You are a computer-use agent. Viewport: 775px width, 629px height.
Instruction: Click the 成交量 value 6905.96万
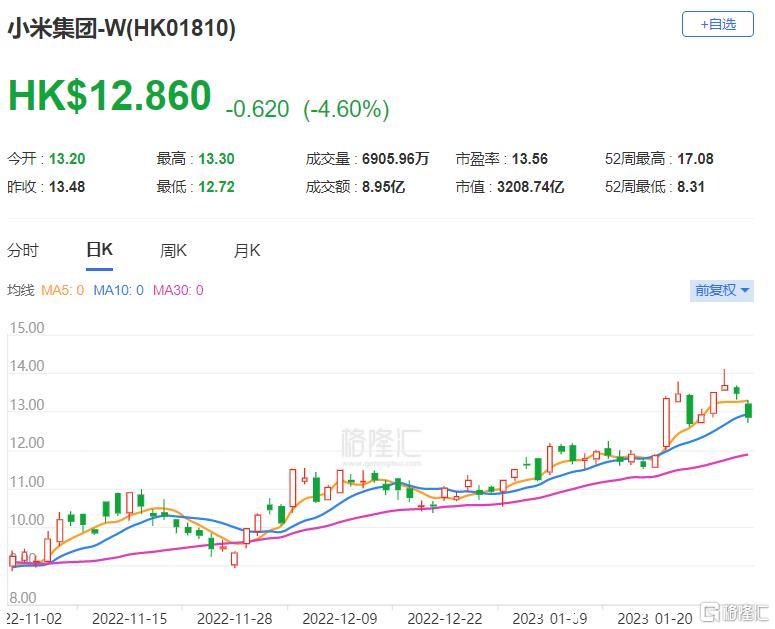point(395,159)
